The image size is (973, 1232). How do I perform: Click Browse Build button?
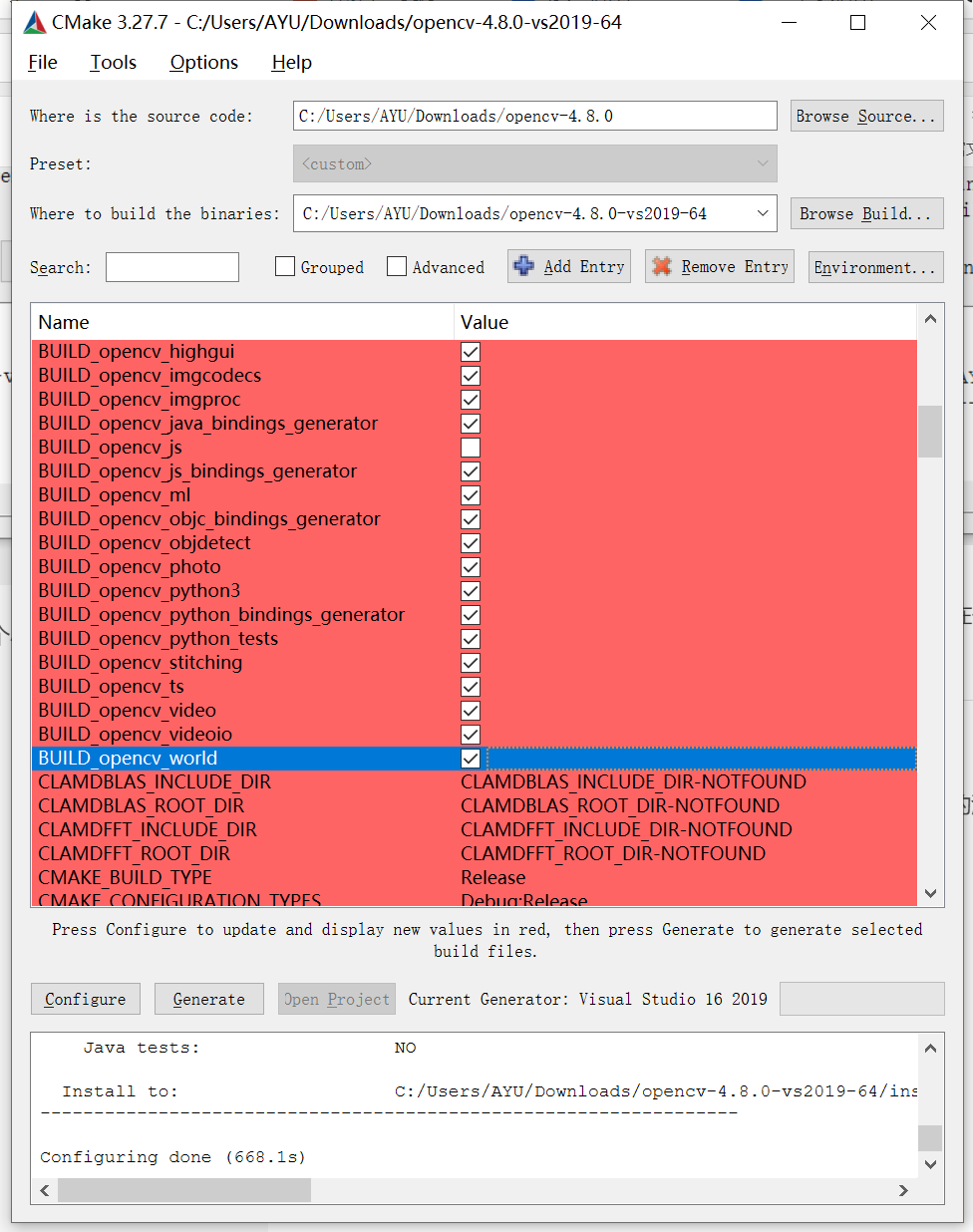click(866, 213)
